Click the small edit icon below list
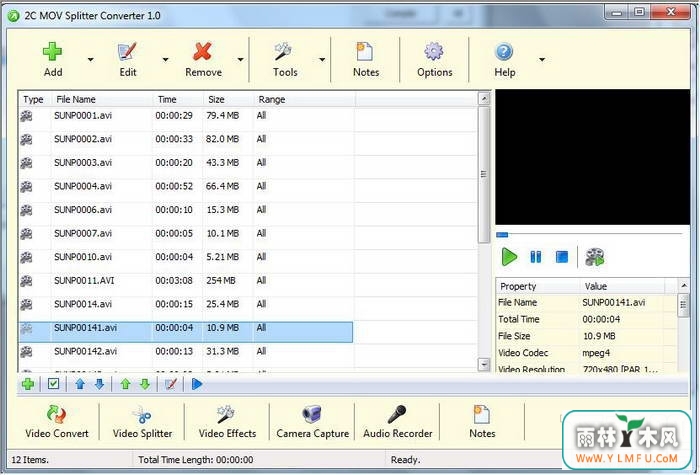The image size is (700, 475). (x=171, y=384)
